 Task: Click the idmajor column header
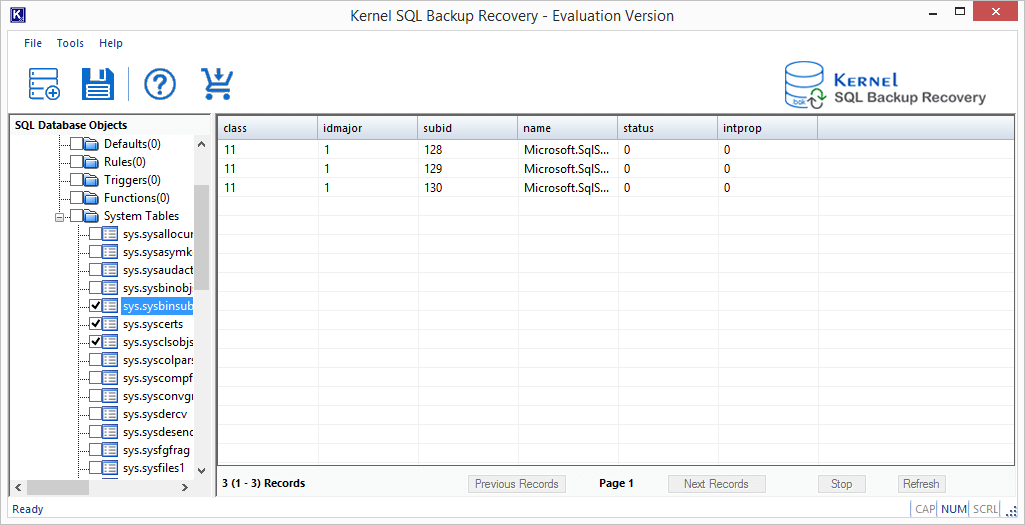[368, 128]
